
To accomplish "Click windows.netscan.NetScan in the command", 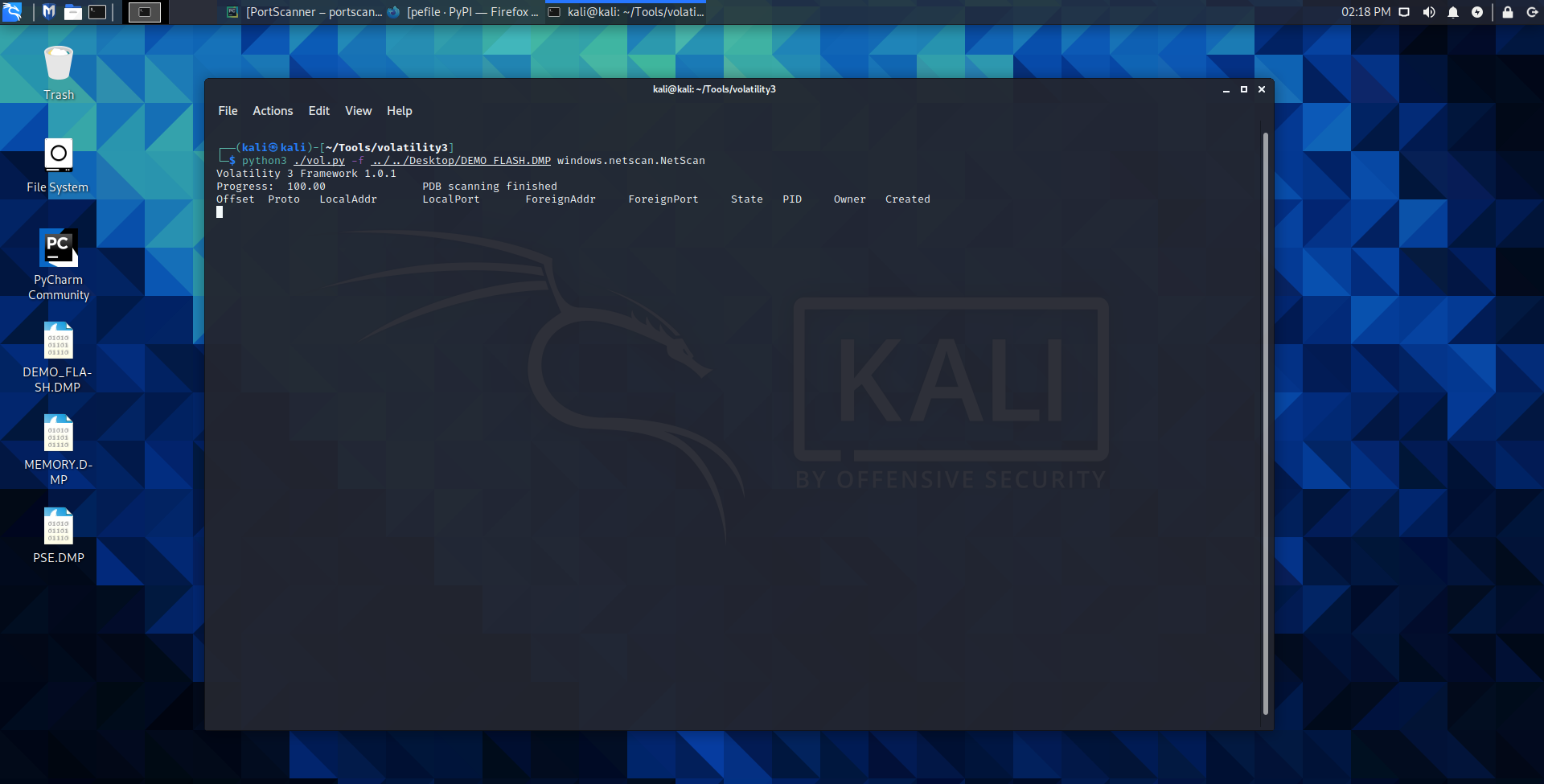I will click(x=631, y=161).
